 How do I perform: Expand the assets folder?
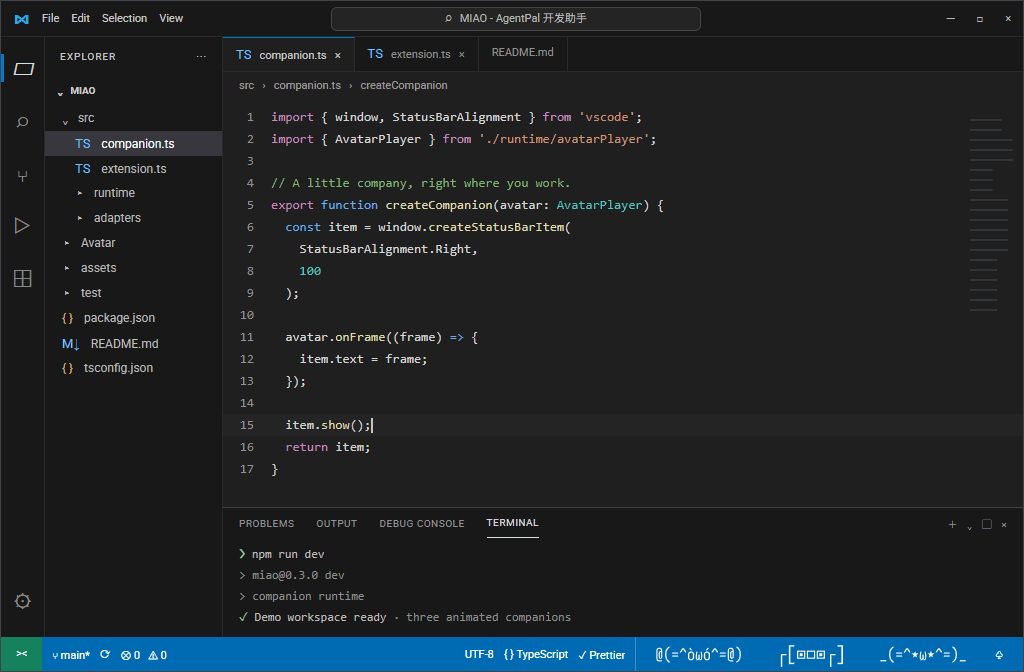(67, 268)
